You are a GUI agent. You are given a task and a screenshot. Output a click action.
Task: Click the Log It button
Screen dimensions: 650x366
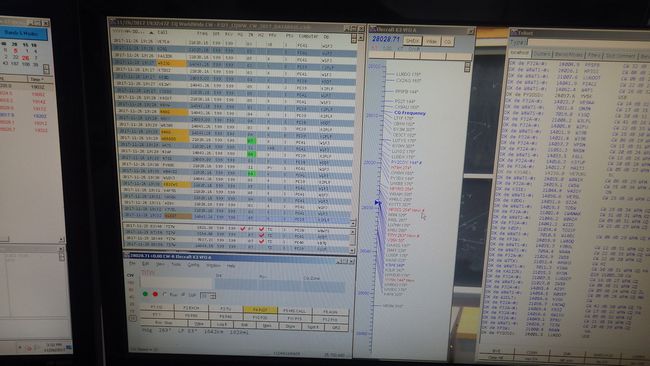tap(222, 324)
